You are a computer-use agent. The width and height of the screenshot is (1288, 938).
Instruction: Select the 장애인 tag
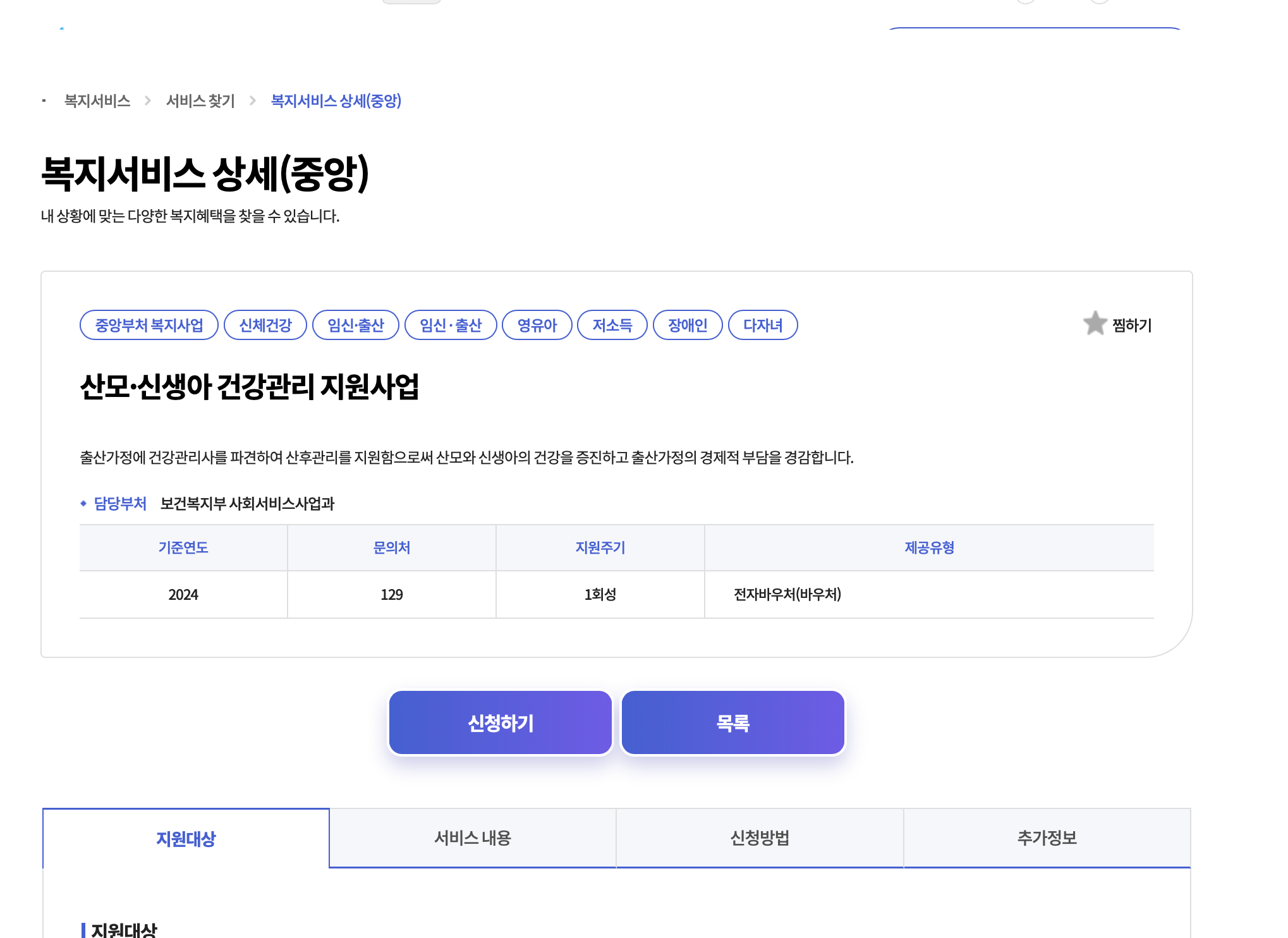[688, 326]
